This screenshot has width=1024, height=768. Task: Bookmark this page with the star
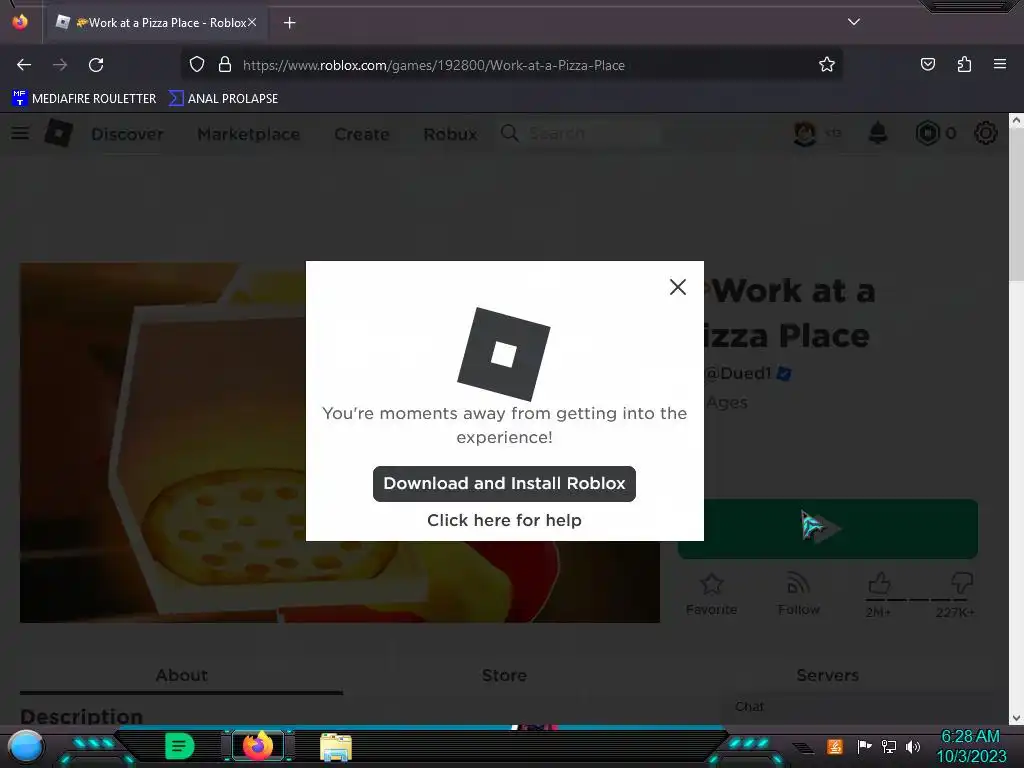point(827,65)
